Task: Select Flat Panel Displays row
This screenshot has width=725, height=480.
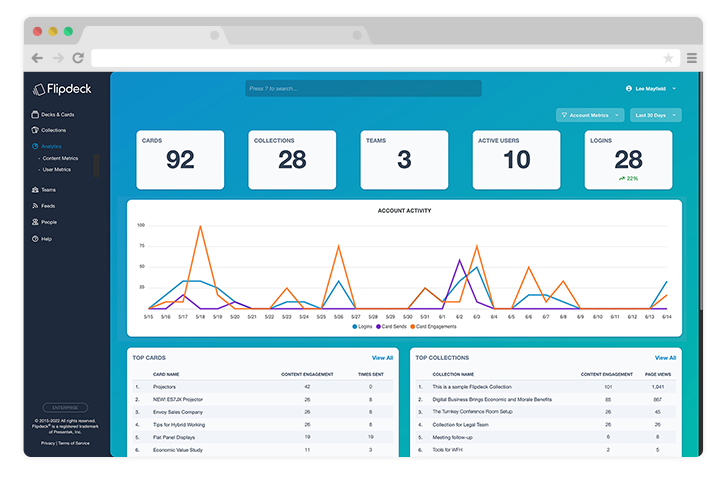Action: point(263,437)
